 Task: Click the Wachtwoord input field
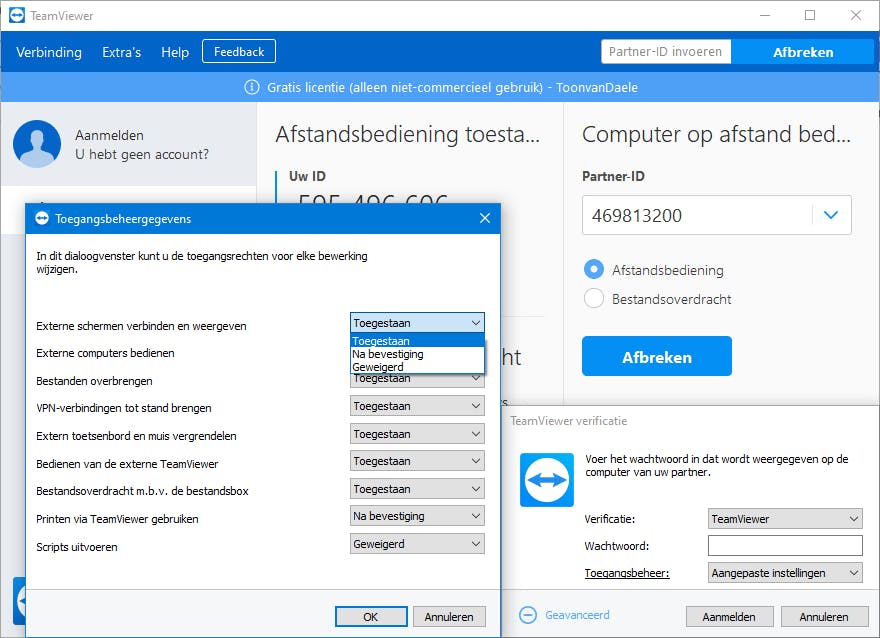tap(785, 545)
